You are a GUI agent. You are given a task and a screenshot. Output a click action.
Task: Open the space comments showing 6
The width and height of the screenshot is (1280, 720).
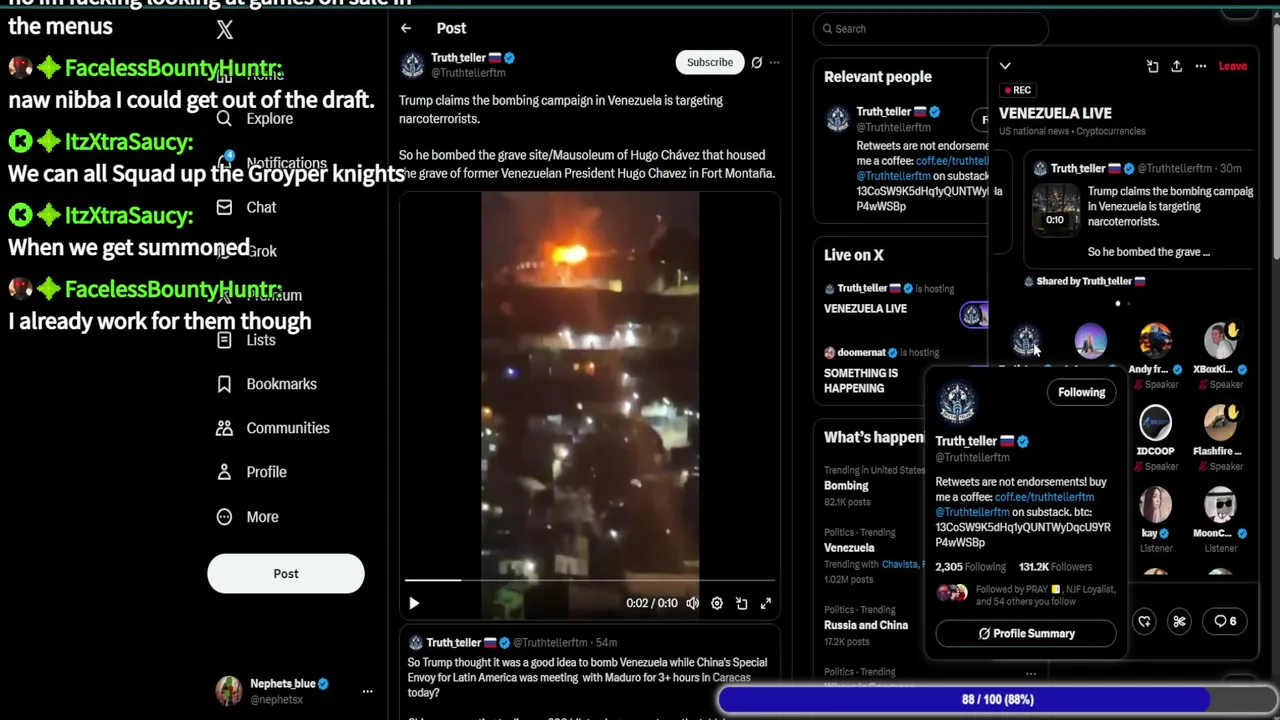click(1225, 621)
